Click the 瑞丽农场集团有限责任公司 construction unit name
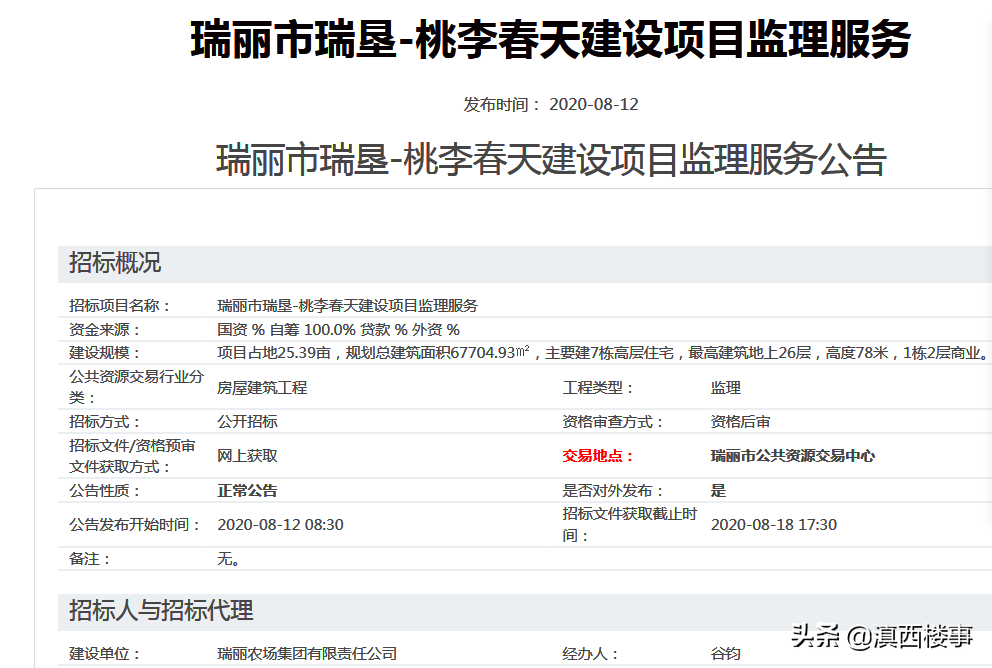Screen dimensions: 992x668 point(307,654)
